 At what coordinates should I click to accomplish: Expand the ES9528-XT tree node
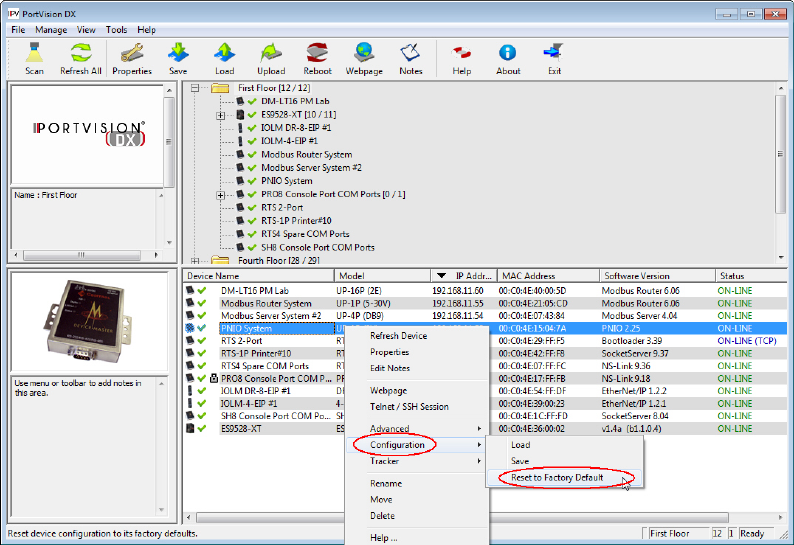221,115
